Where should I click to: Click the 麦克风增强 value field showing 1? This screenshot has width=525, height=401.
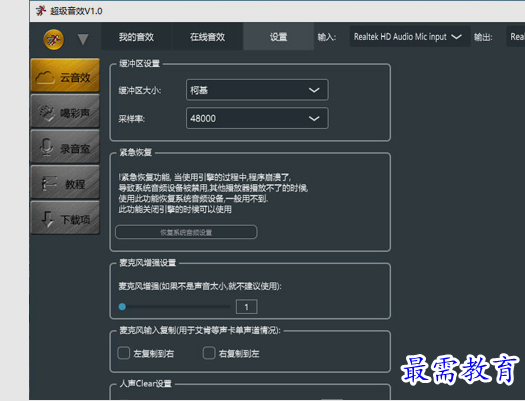click(x=247, y=307)
